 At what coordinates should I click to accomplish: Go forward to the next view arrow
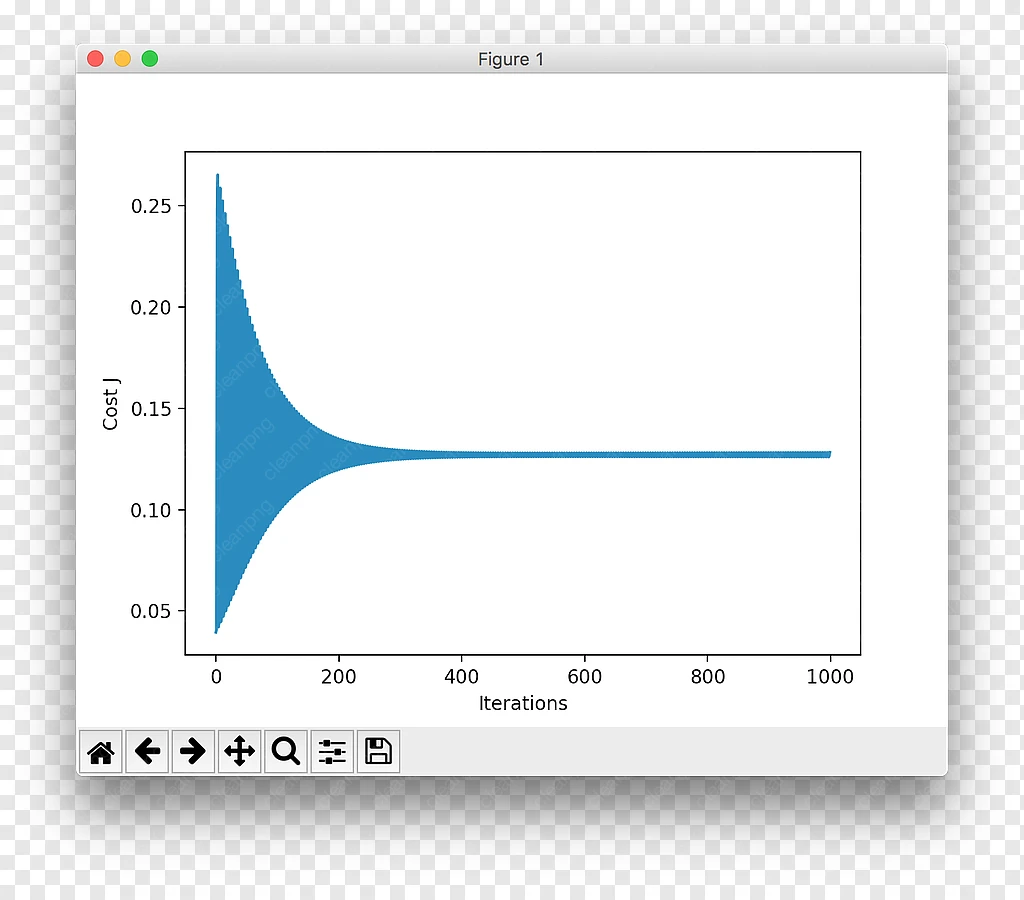pyautogui.click(x=193, y=751)
